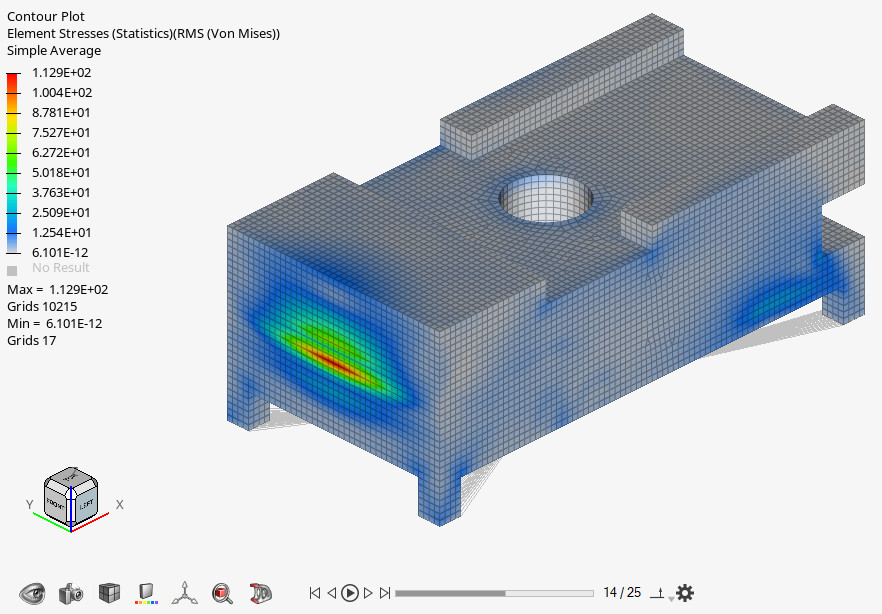882x614 pixels.
Task: Open animation settings gear
Action: (x=685, y=593)
